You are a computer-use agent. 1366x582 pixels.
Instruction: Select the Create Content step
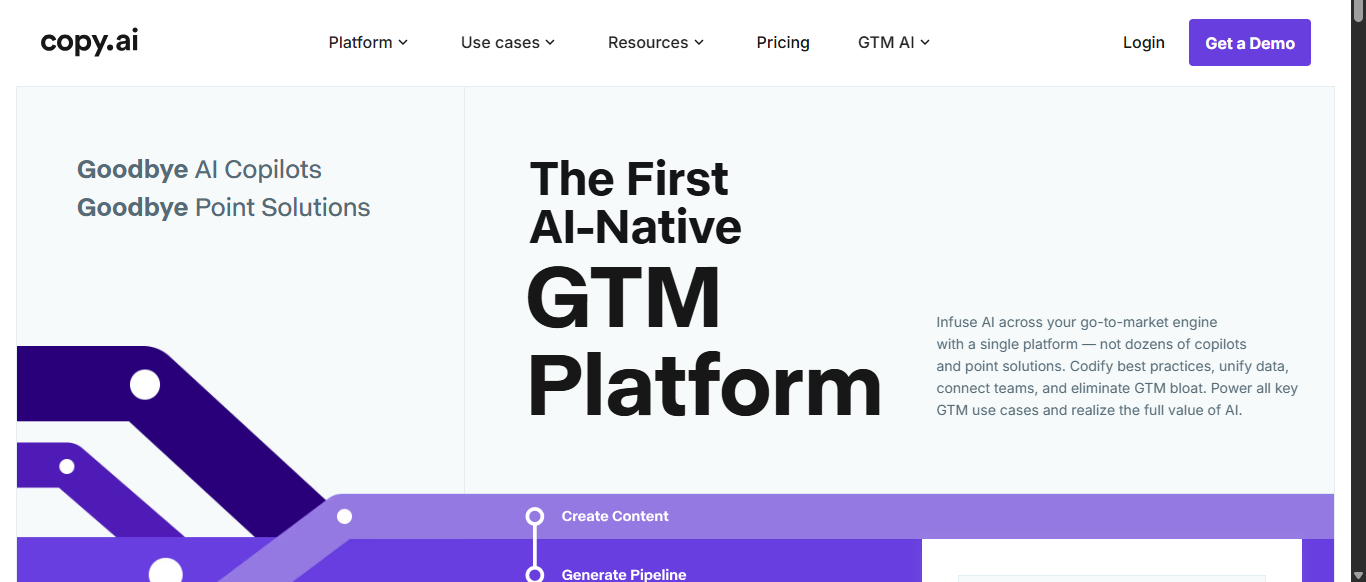(615, 516)
